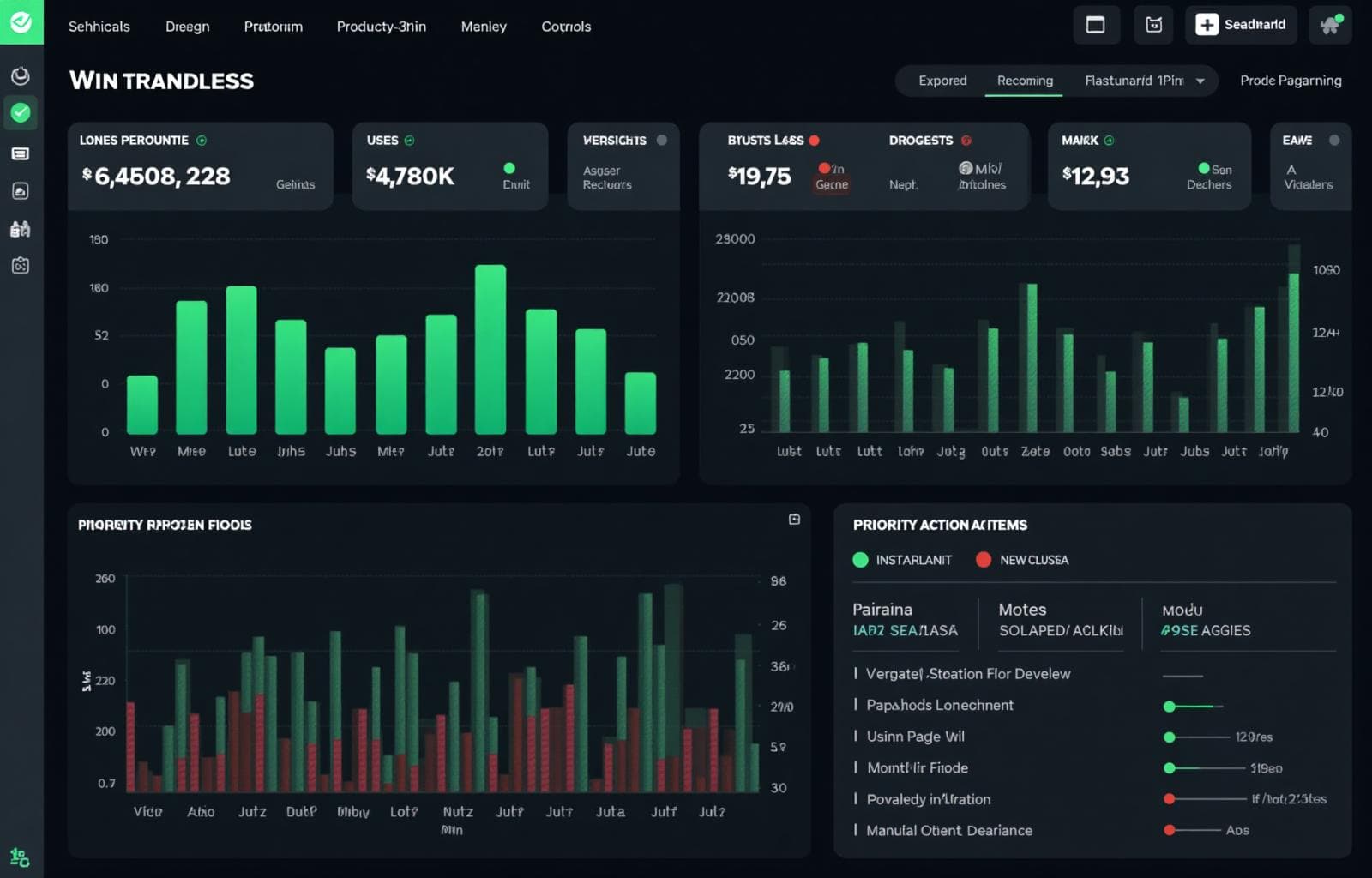Screen dimensions: 1372x878
Task: Click the Seadnard button
Action: coord(1241,25)
